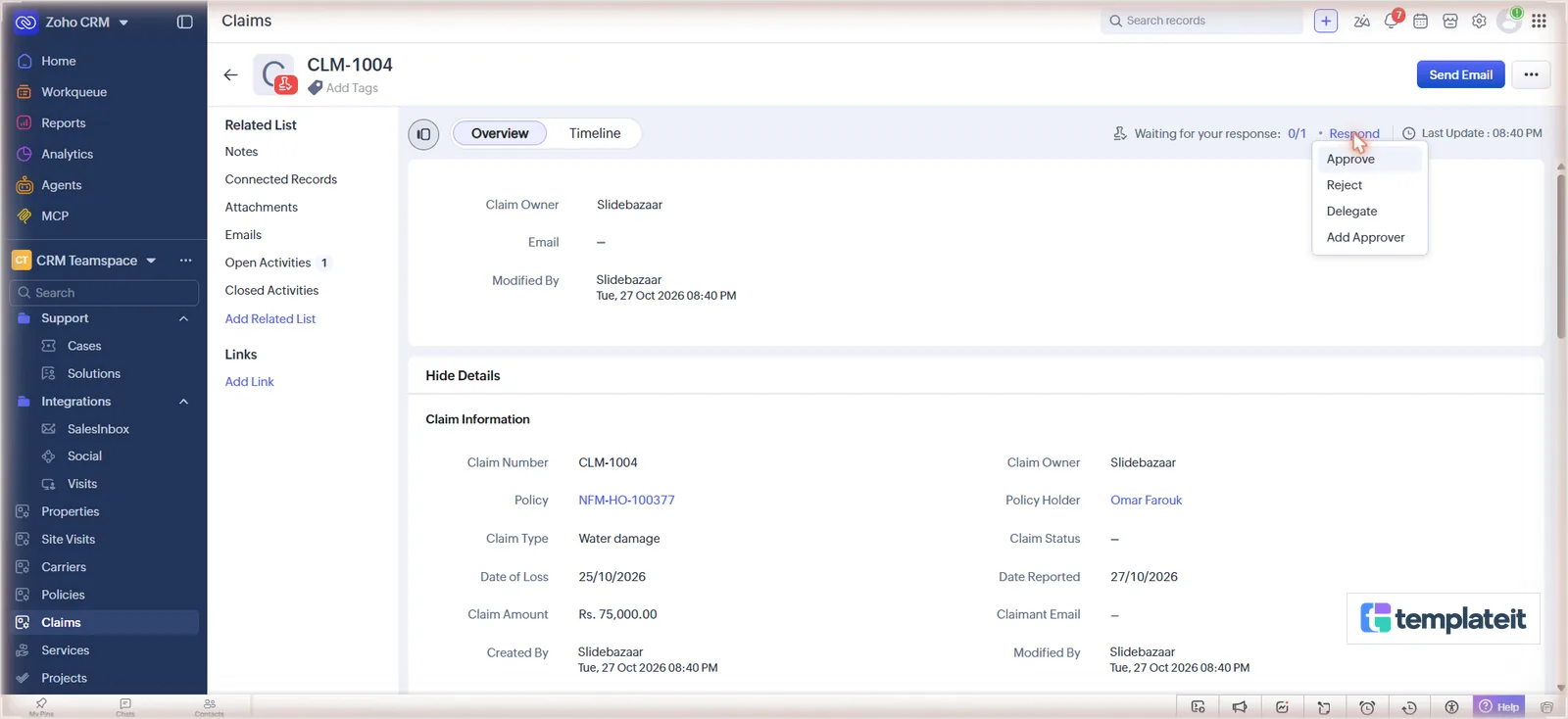Expand the CRM Teamspace dropdown arrow

click(151, 261)
